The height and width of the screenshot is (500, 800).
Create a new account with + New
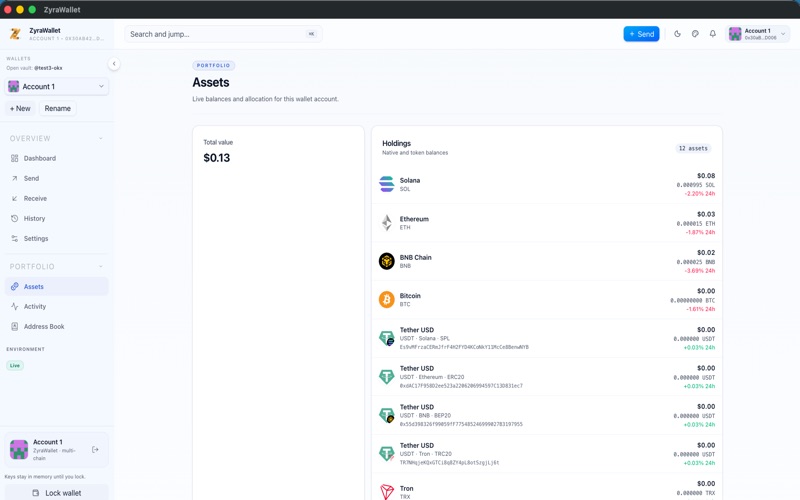coord(20,108)
